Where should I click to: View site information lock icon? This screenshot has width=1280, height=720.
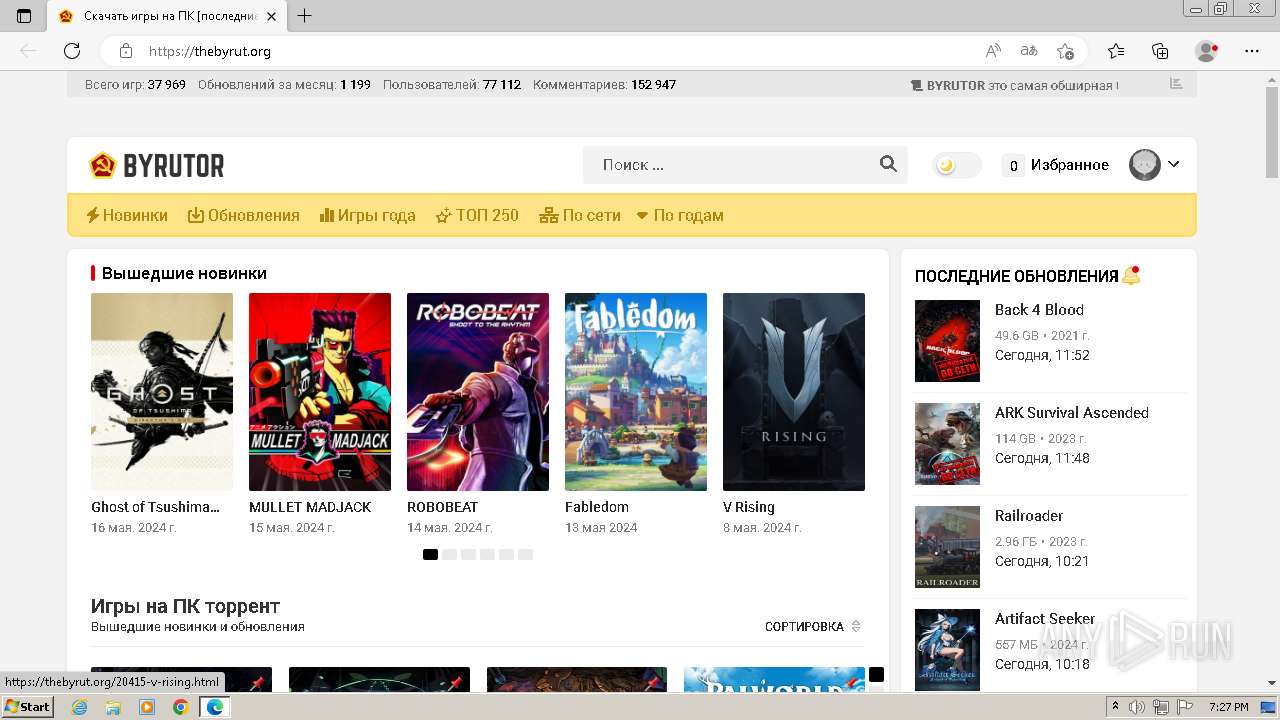(126, 51)
